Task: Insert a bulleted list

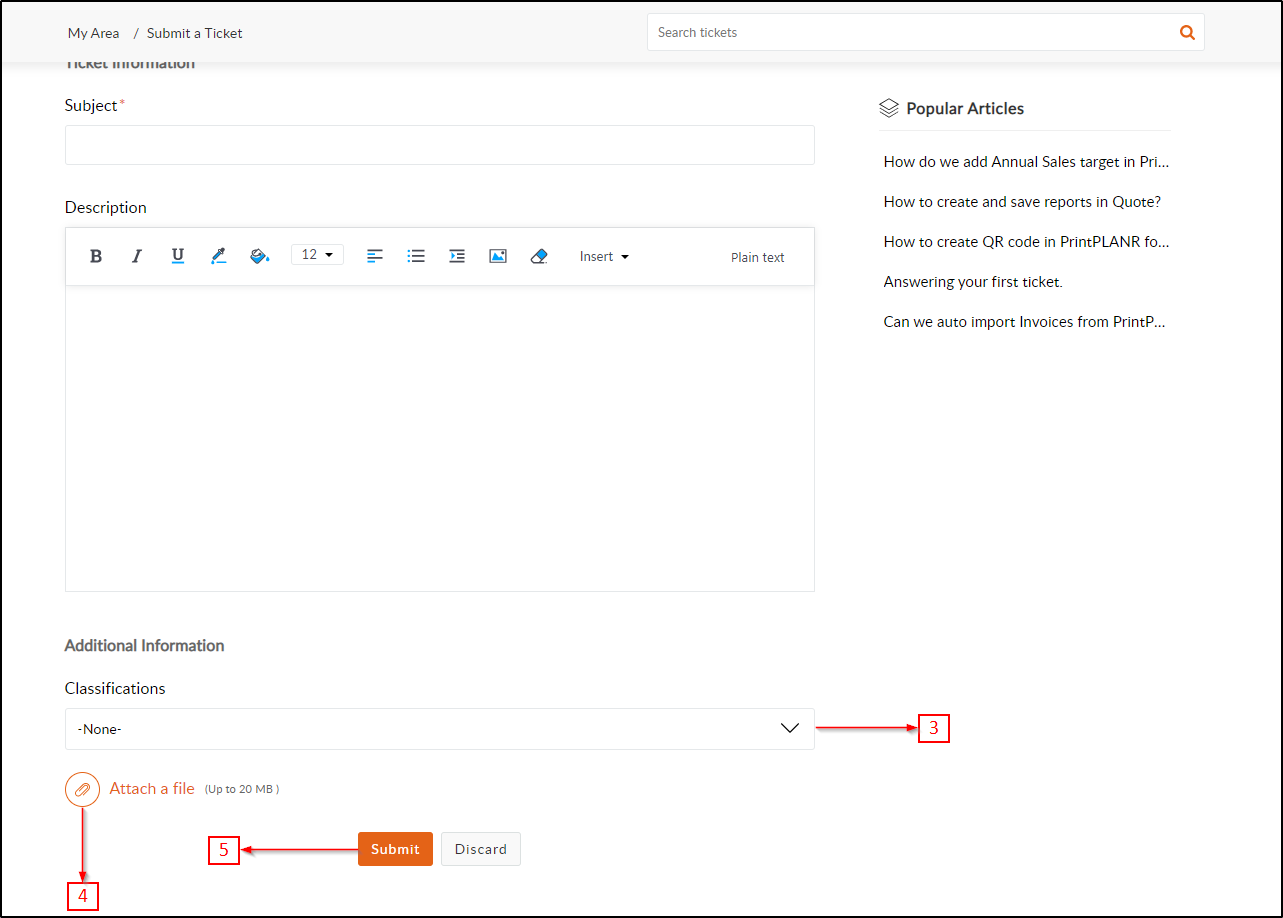Action: [x=416, y=256]
